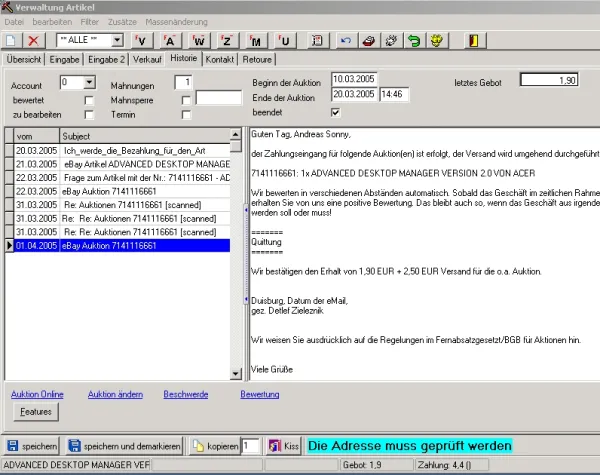Click the 'Beginn der Auktion' date field
The height and width of the screenshot is (475, 600).
point(353,78)
